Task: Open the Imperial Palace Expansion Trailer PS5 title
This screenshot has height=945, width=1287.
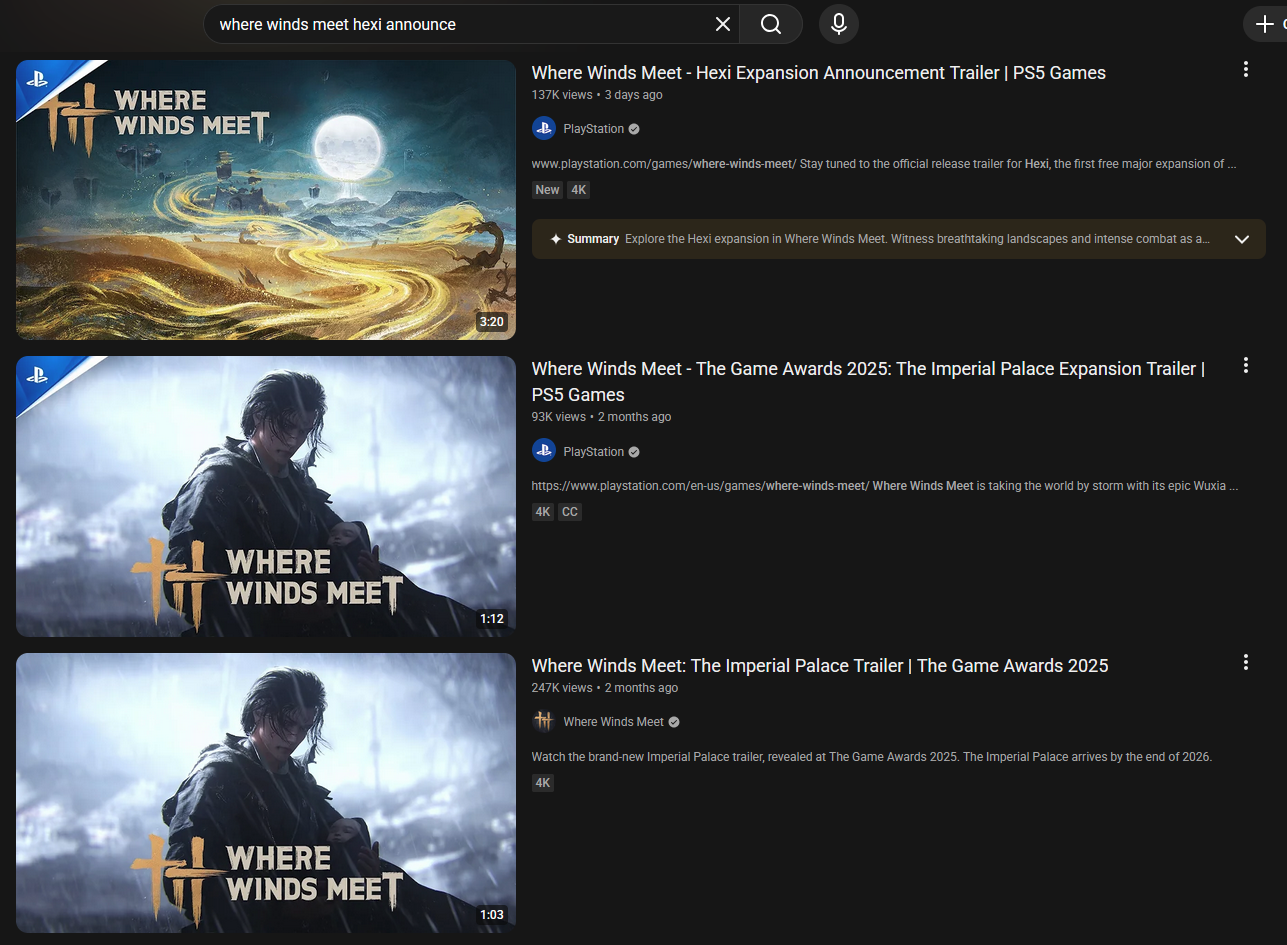Action: (868, 382)
